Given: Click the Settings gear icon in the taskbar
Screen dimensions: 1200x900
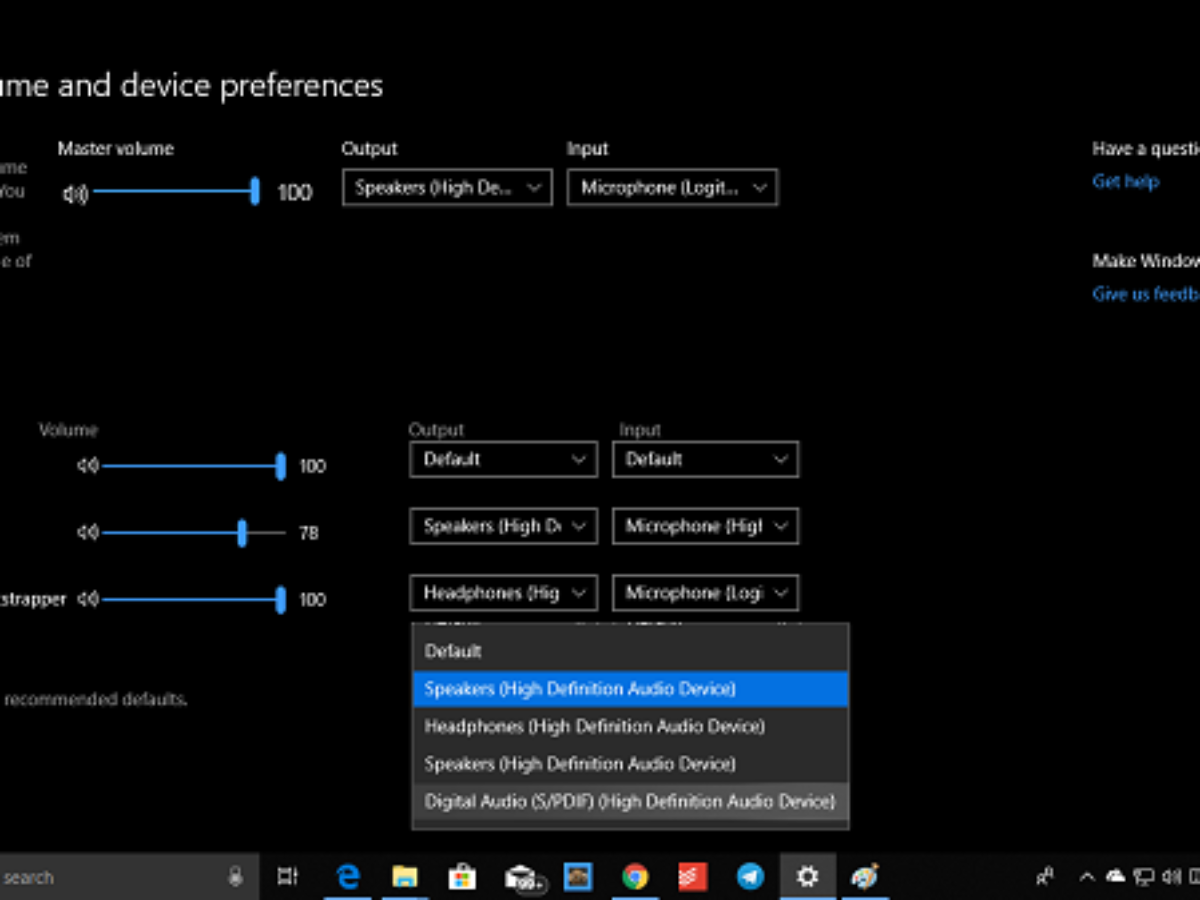Looking at the screenshot, I should click(807, 877).
